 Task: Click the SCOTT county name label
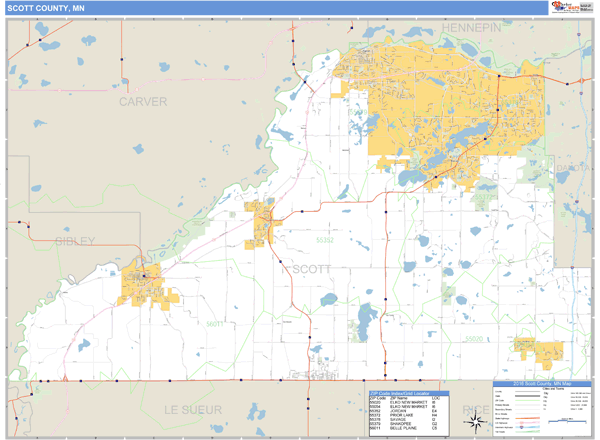click(x=314, y=268)
